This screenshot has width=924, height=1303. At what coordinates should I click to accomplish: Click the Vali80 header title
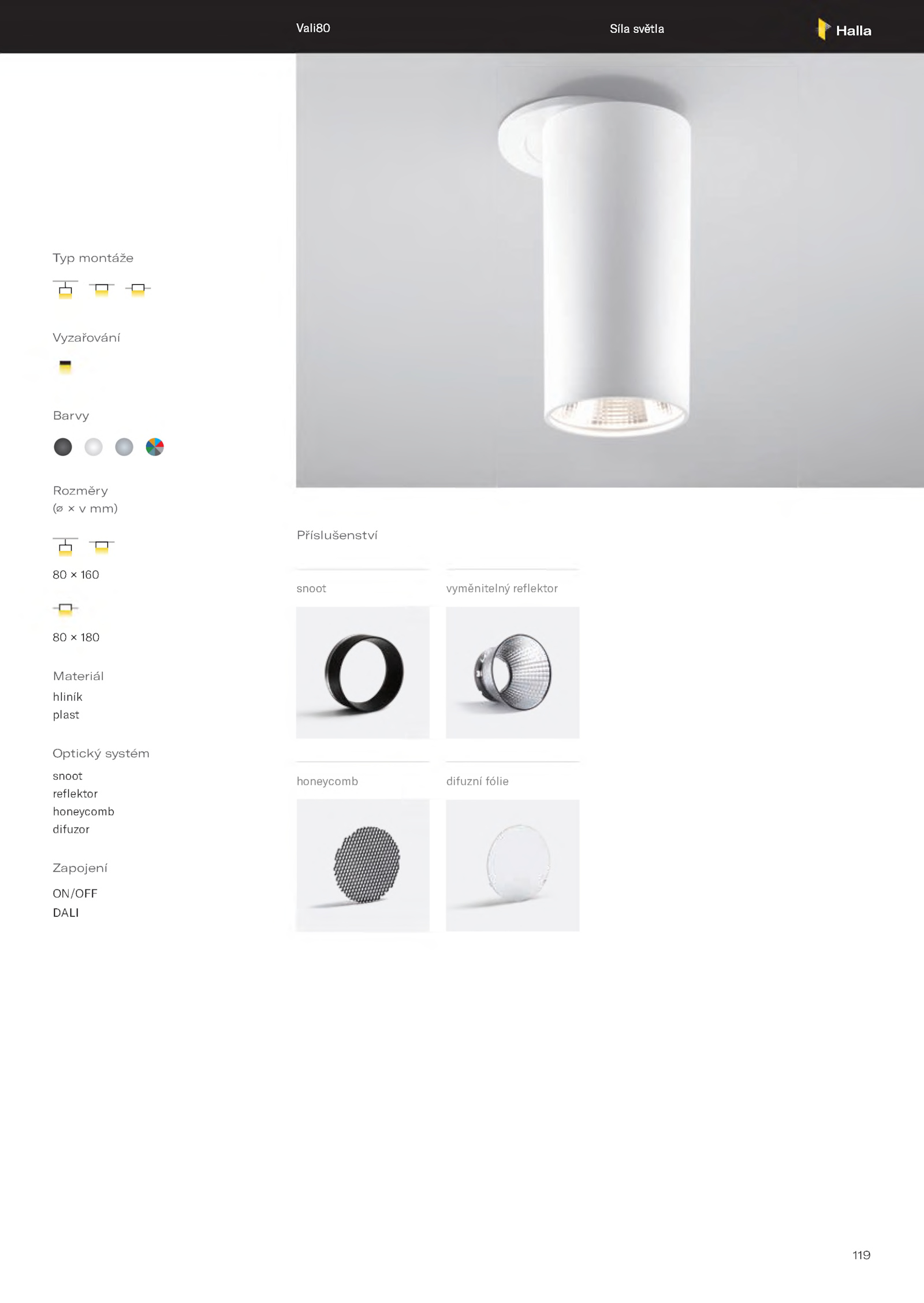pyautogui.click(x=313, y=28)
